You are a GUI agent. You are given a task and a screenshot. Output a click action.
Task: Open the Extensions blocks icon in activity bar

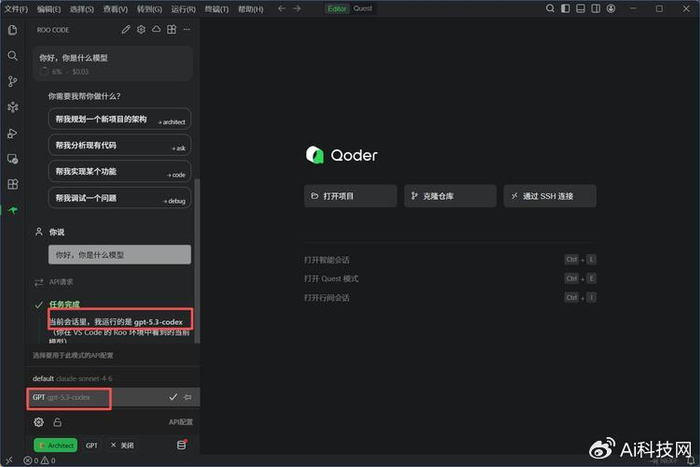pos(12,184)
